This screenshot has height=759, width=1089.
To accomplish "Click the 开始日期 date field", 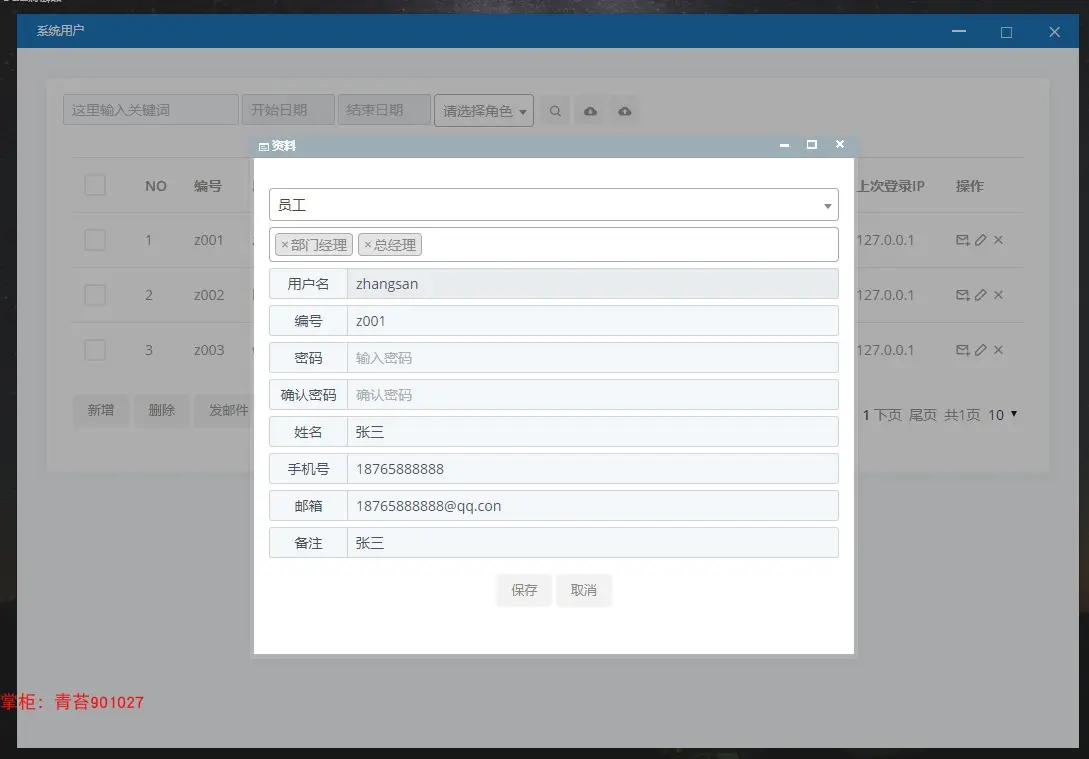I will 288,110.
